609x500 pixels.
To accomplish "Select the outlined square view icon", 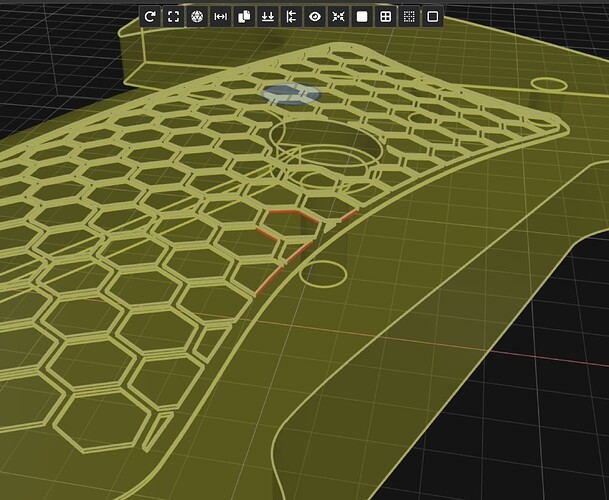I will [x=433, y=17].
